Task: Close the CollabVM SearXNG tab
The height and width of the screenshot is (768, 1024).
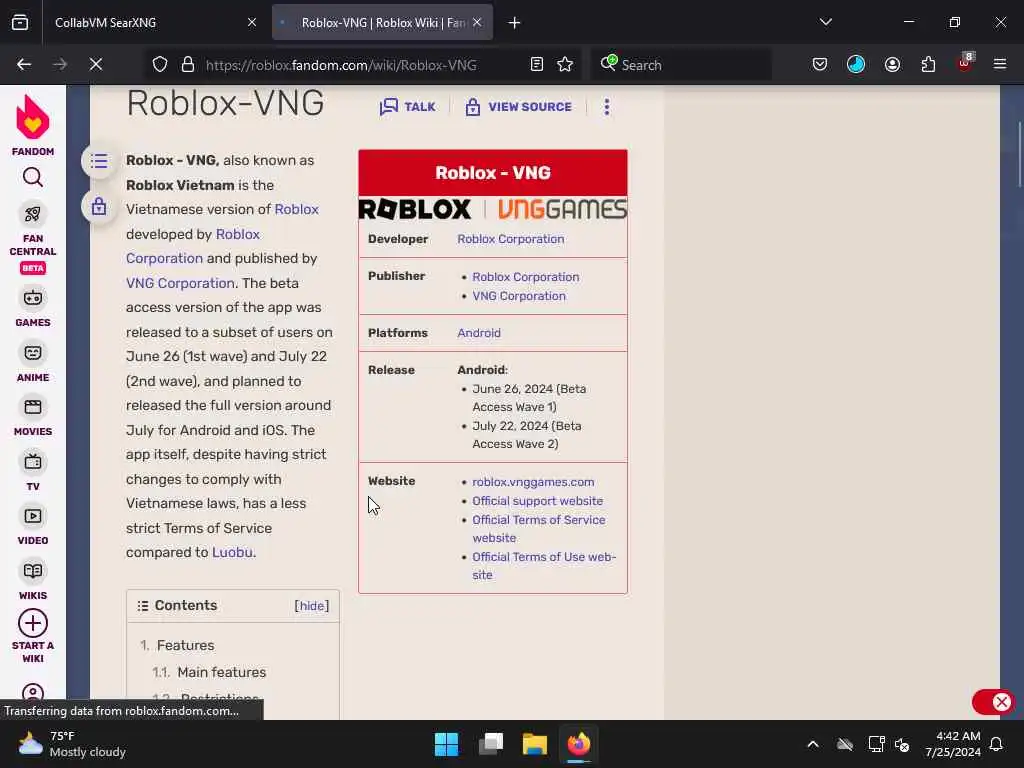Action: pos(252,22)
